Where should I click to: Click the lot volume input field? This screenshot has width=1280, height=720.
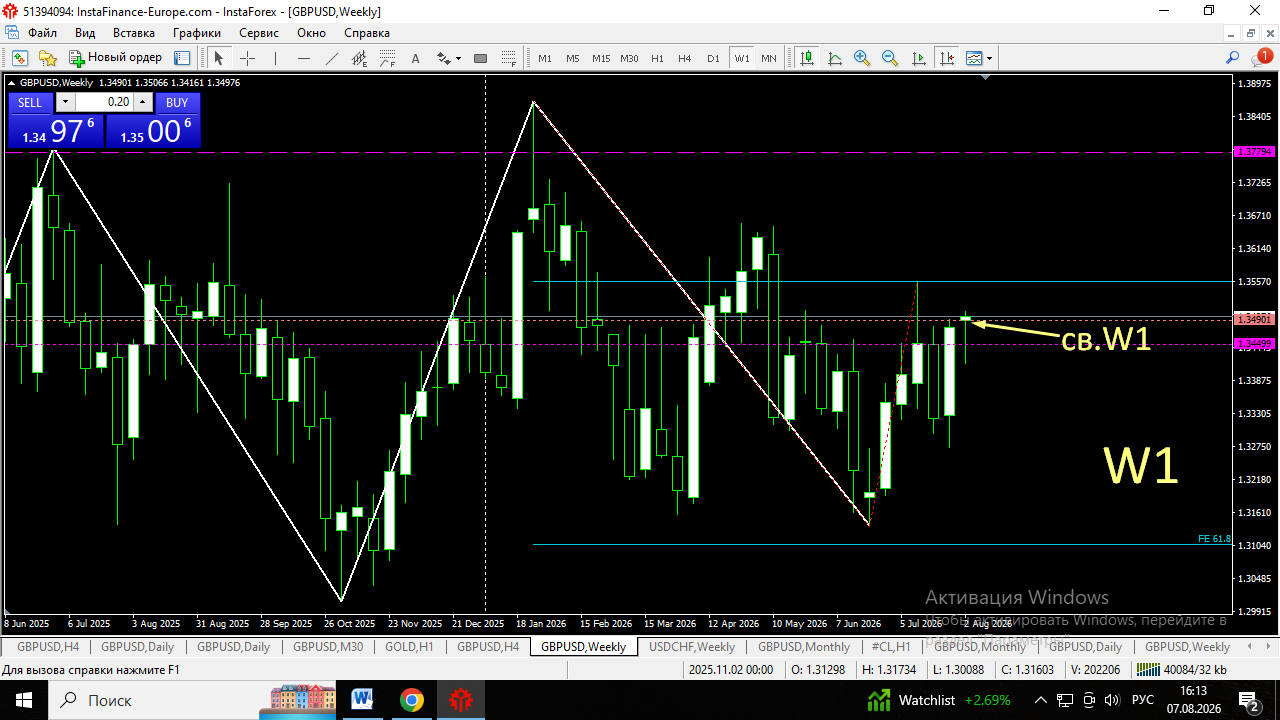click(104, 102)
